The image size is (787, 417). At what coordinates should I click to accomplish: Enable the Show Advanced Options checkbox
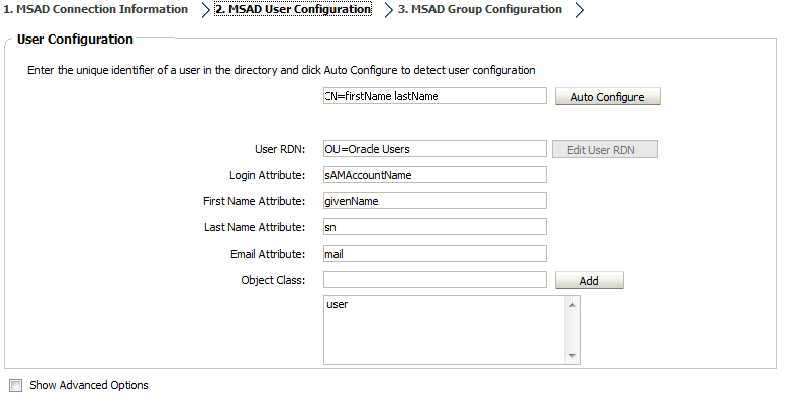click(15, 385)
